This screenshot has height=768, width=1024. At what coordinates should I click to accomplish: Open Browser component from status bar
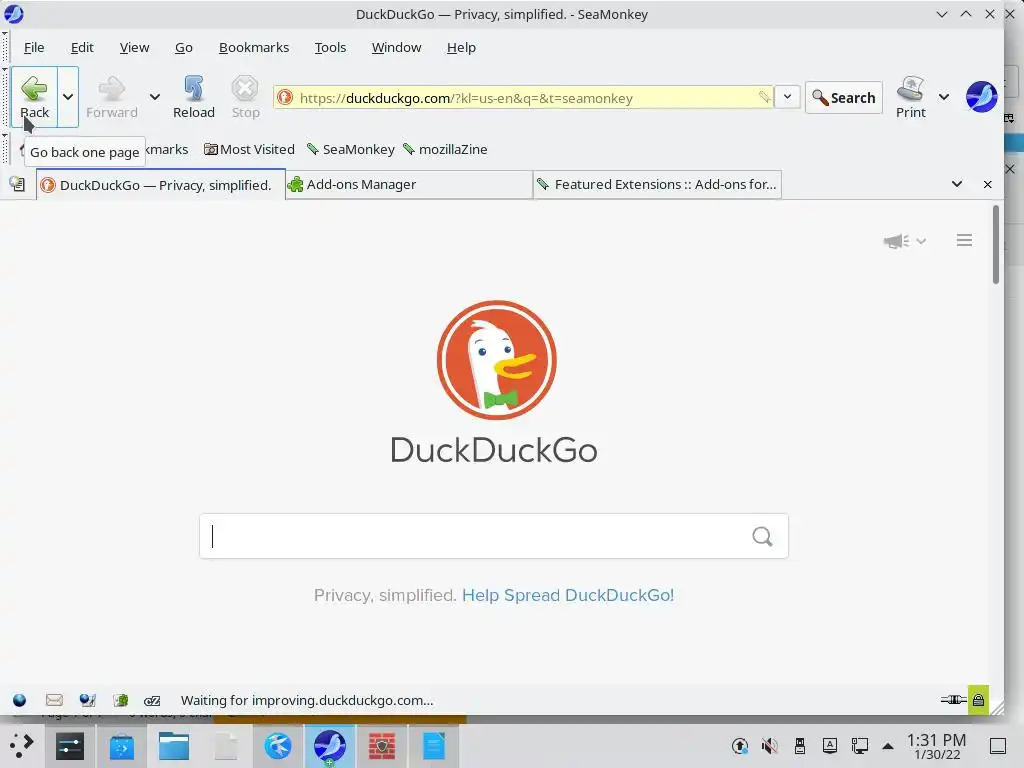(20, 701)
